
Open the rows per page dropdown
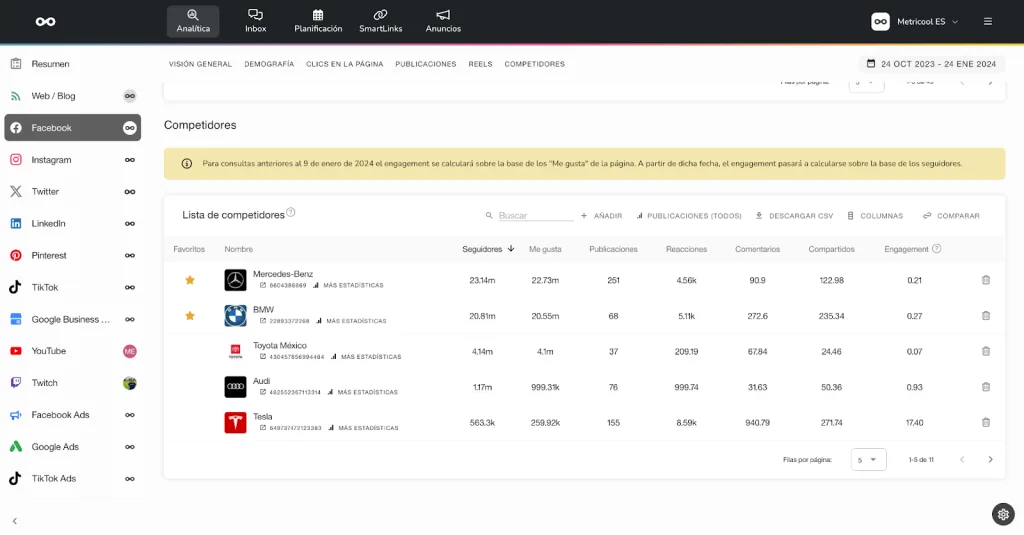(868, 460)
